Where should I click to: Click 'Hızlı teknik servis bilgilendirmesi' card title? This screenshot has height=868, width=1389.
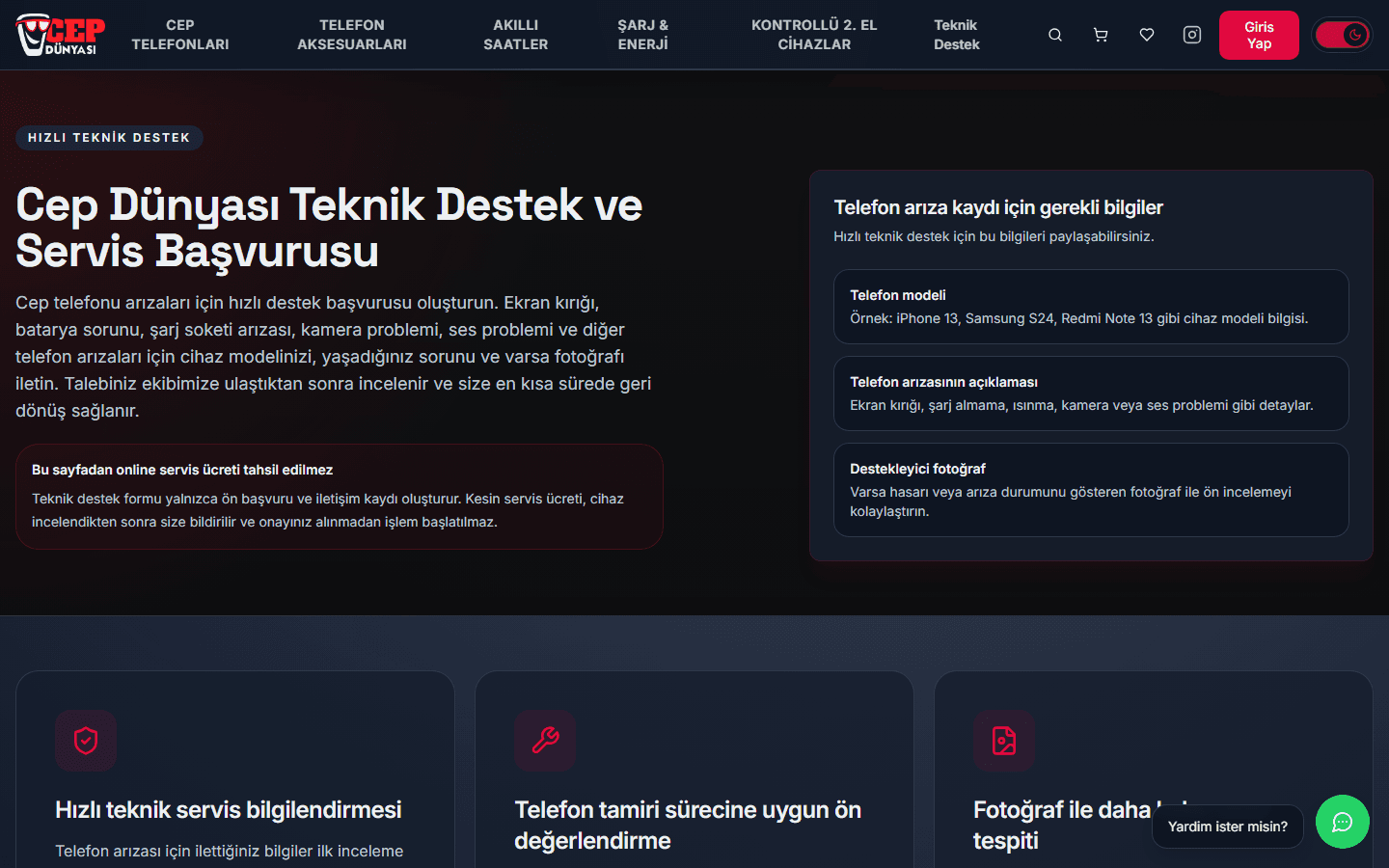point(229,810)
